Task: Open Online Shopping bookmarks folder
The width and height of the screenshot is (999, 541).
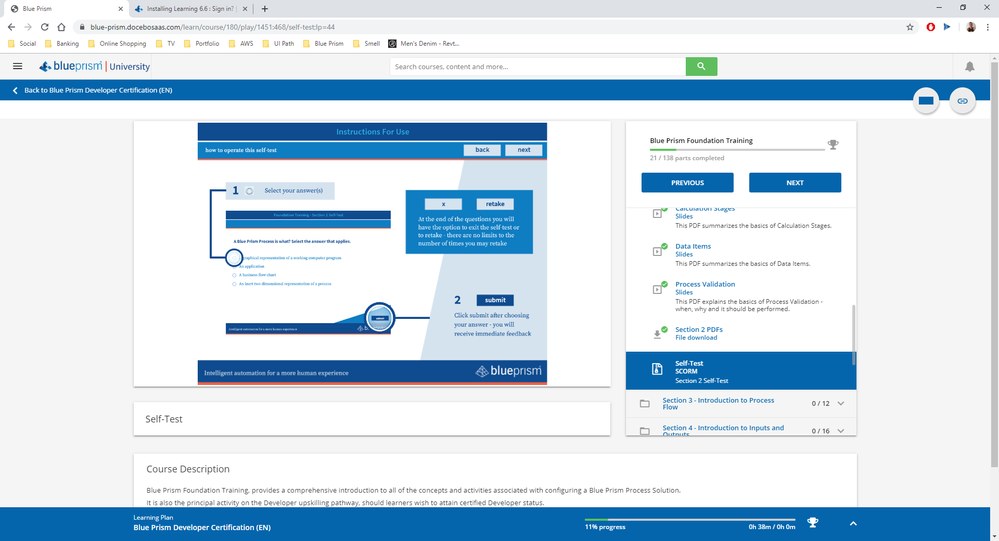Action: point(117,44)
